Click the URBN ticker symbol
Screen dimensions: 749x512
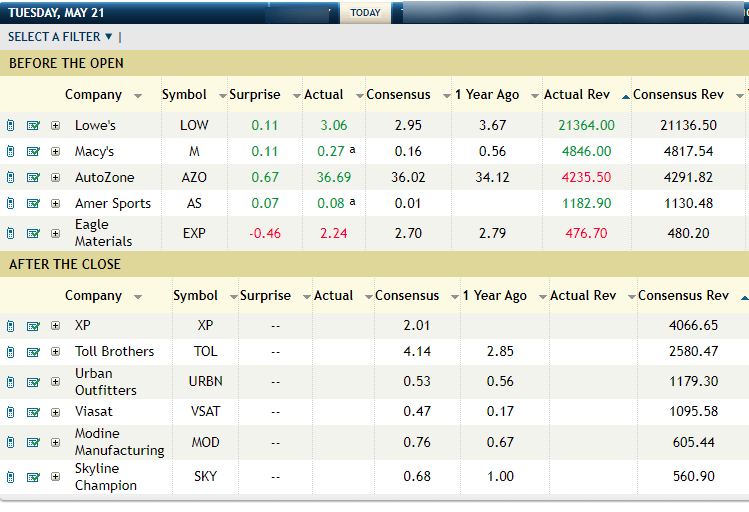[x=205, y=381]
